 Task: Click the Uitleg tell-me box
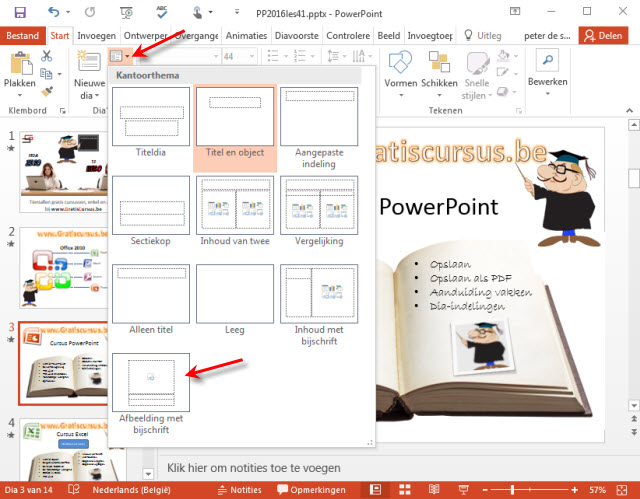point(483,35)
